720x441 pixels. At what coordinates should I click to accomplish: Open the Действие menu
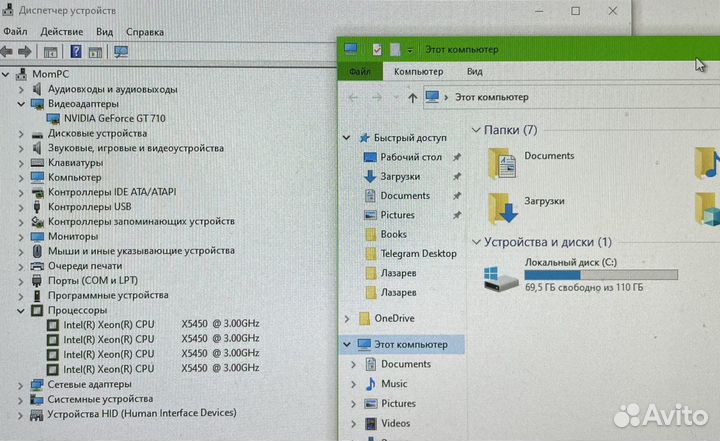[62, 32]
